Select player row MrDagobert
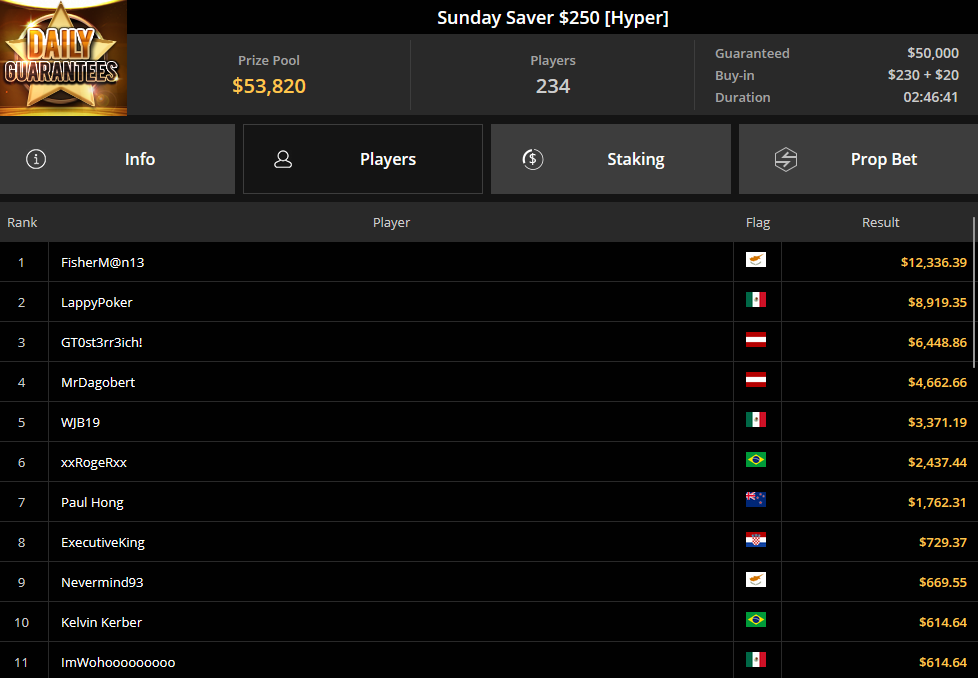 (486, 382)
